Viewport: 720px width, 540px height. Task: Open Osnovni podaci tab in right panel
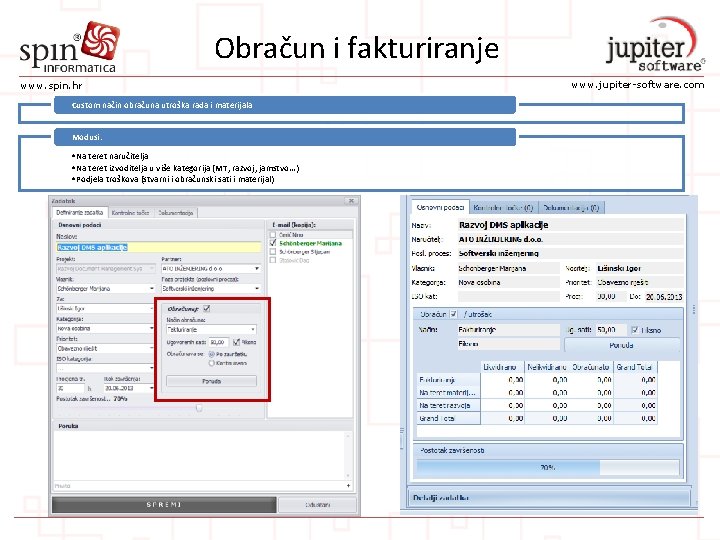[440, 208]
